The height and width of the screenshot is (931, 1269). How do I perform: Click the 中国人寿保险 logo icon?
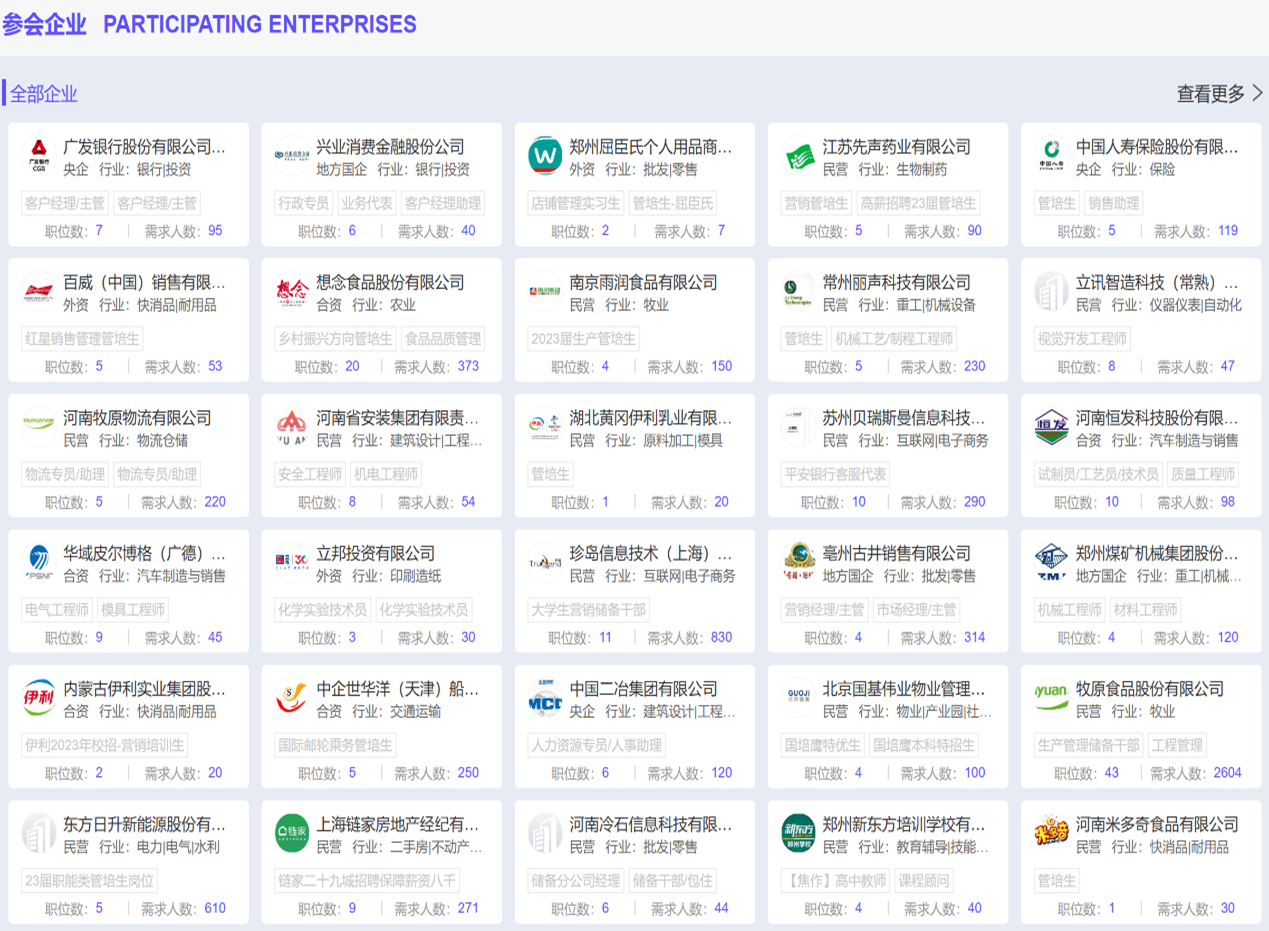coord(1051,156)
